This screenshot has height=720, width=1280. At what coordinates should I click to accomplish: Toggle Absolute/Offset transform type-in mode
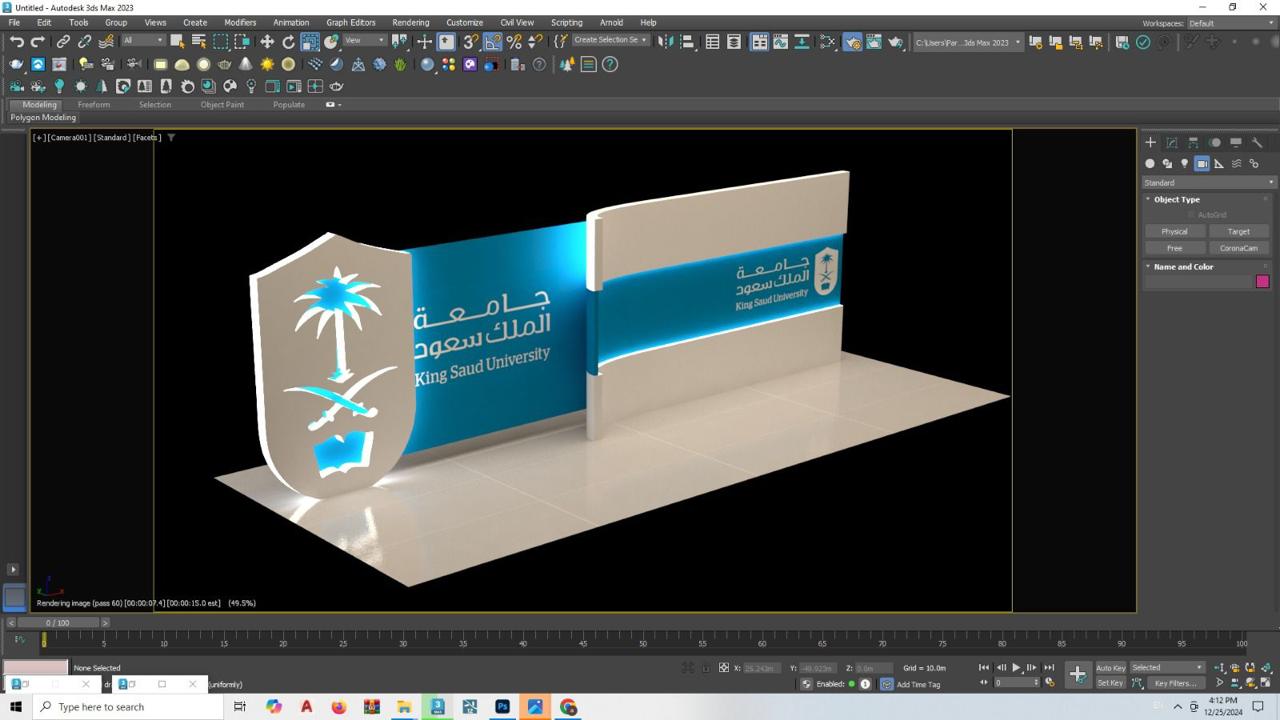click(724, 668)
